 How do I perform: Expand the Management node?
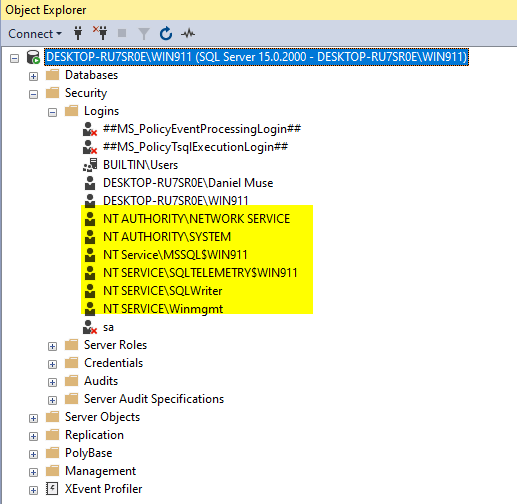click(33, 473)
